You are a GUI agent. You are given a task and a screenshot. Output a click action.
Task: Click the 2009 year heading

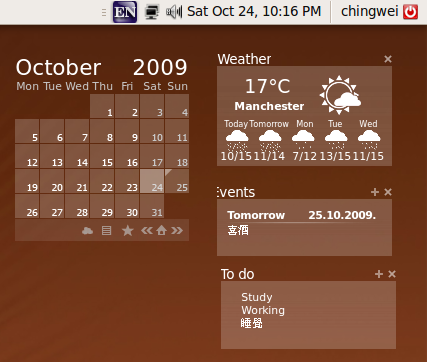pos(160,67)
